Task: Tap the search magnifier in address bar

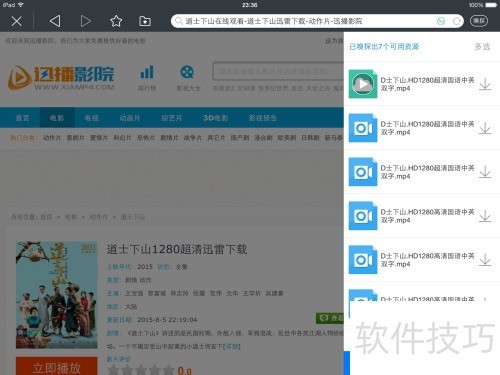Action: [179, 21]
